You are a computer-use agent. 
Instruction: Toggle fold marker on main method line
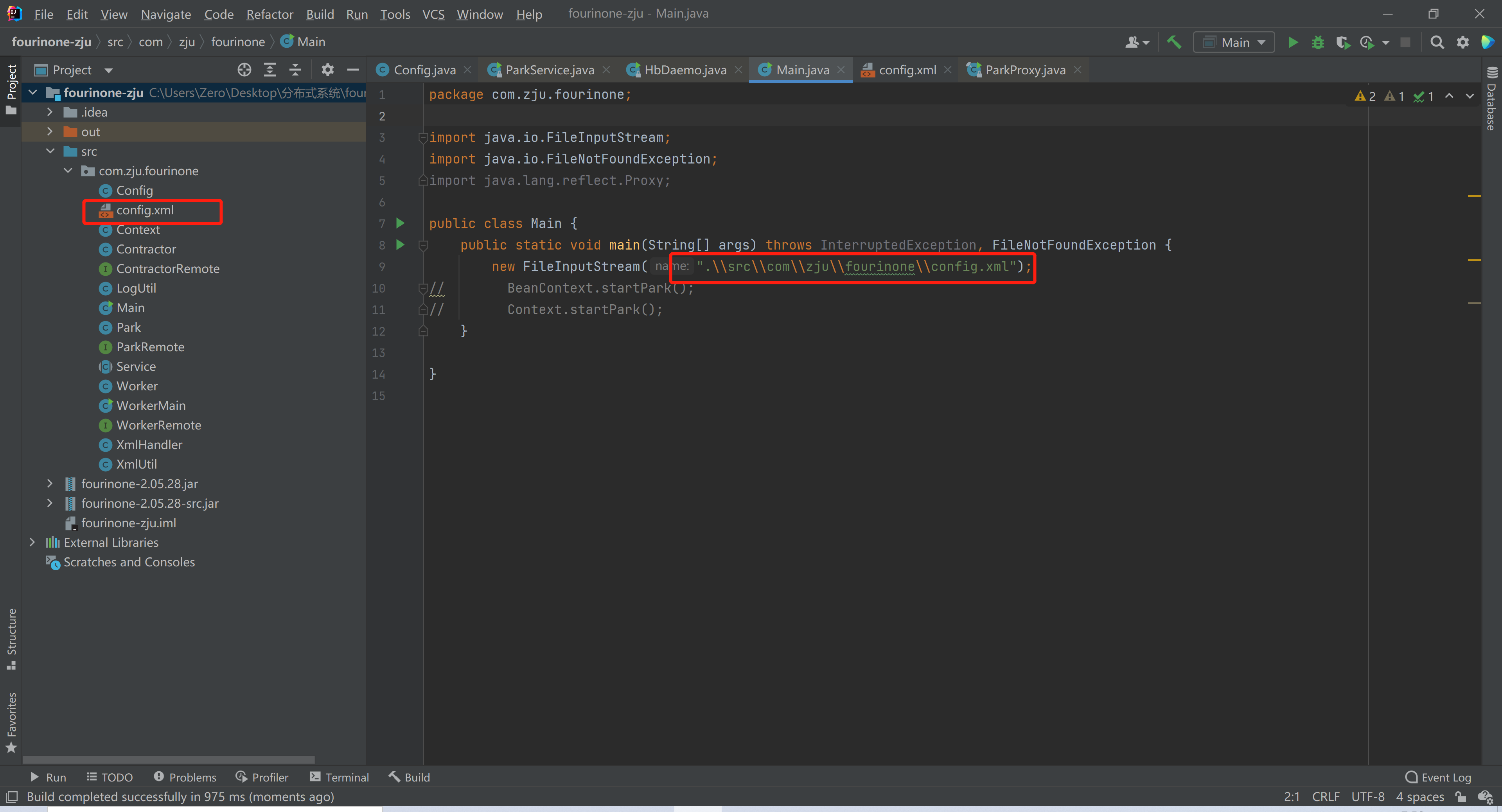(x=423, y=245)
